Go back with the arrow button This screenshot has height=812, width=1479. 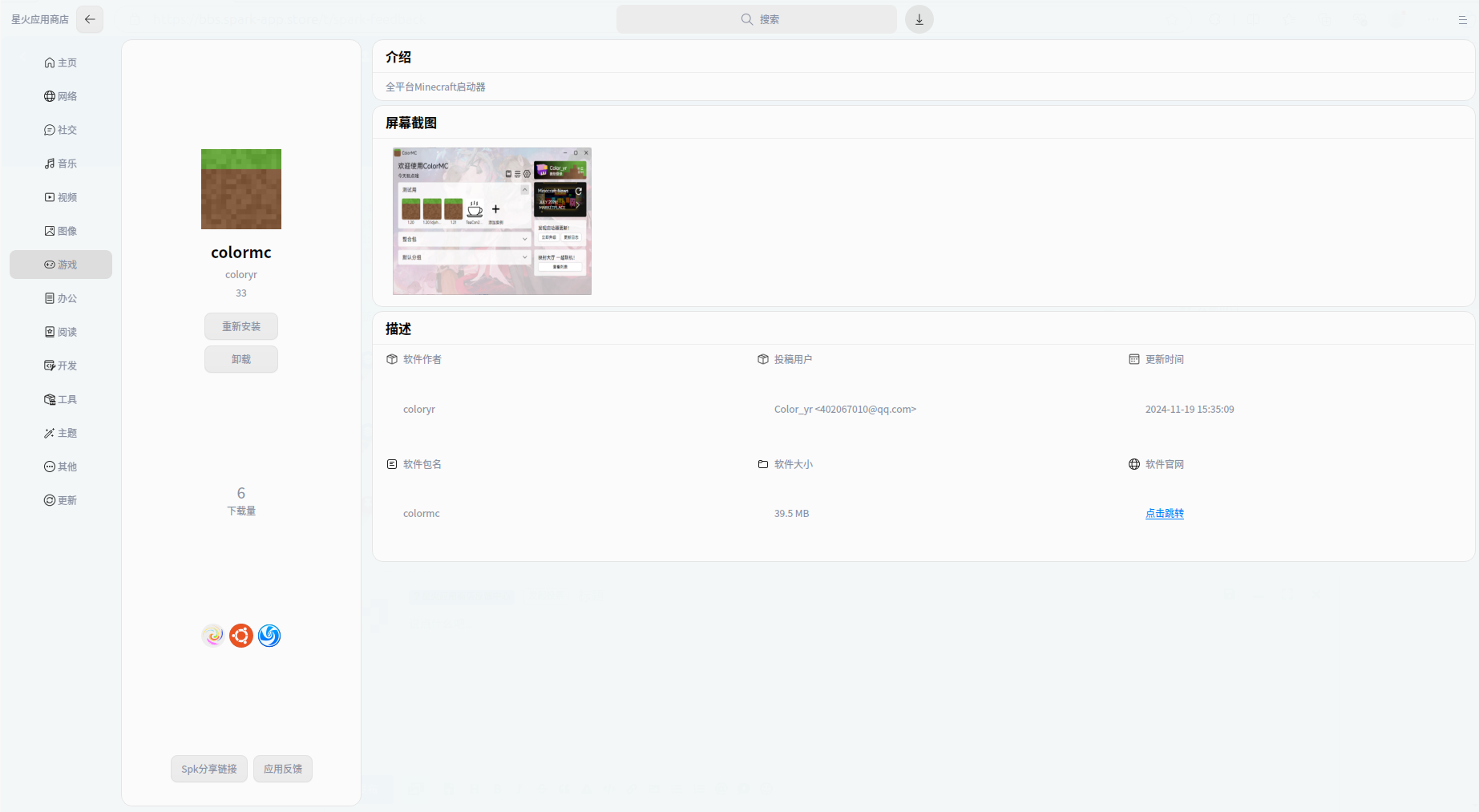point(90,19)
